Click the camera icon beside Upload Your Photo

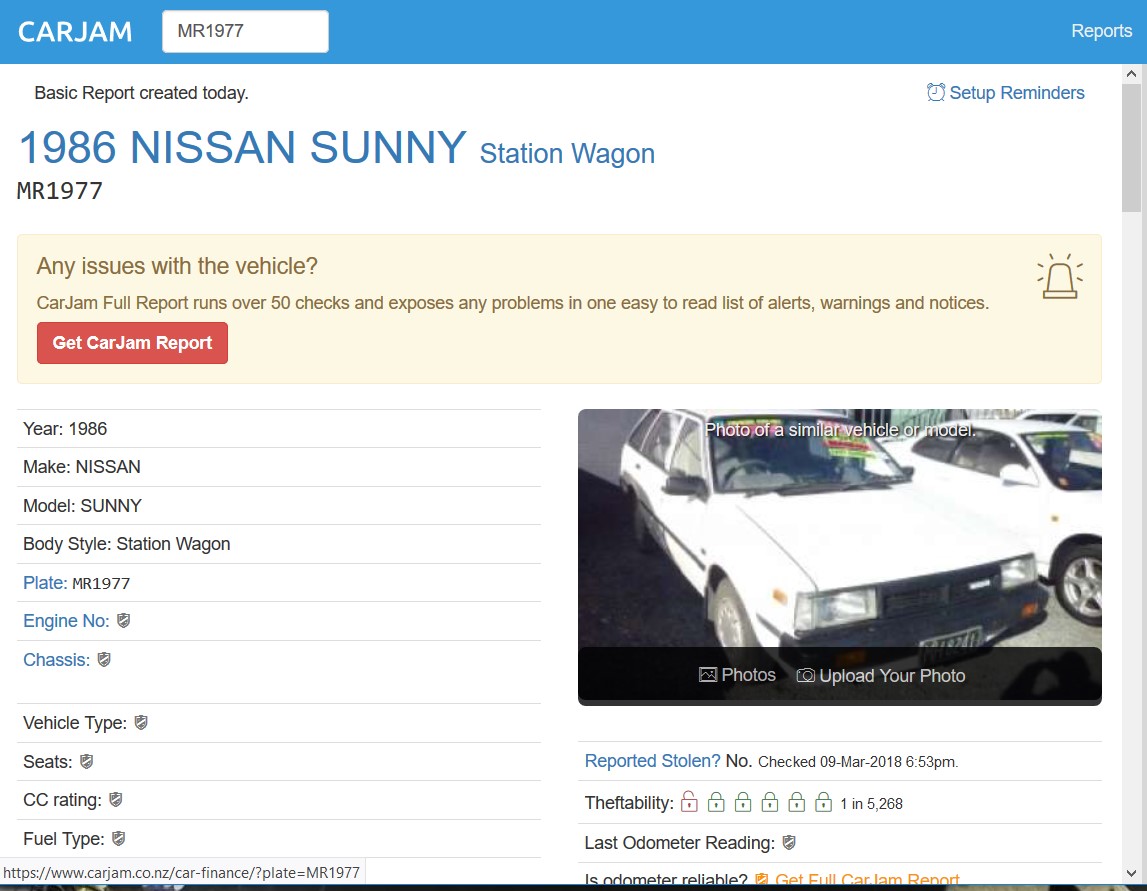click(805, 675)
